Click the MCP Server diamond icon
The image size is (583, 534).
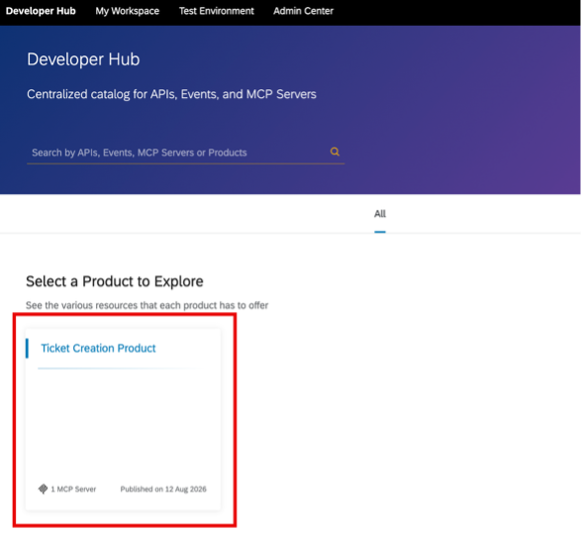(x=43, y=489)
